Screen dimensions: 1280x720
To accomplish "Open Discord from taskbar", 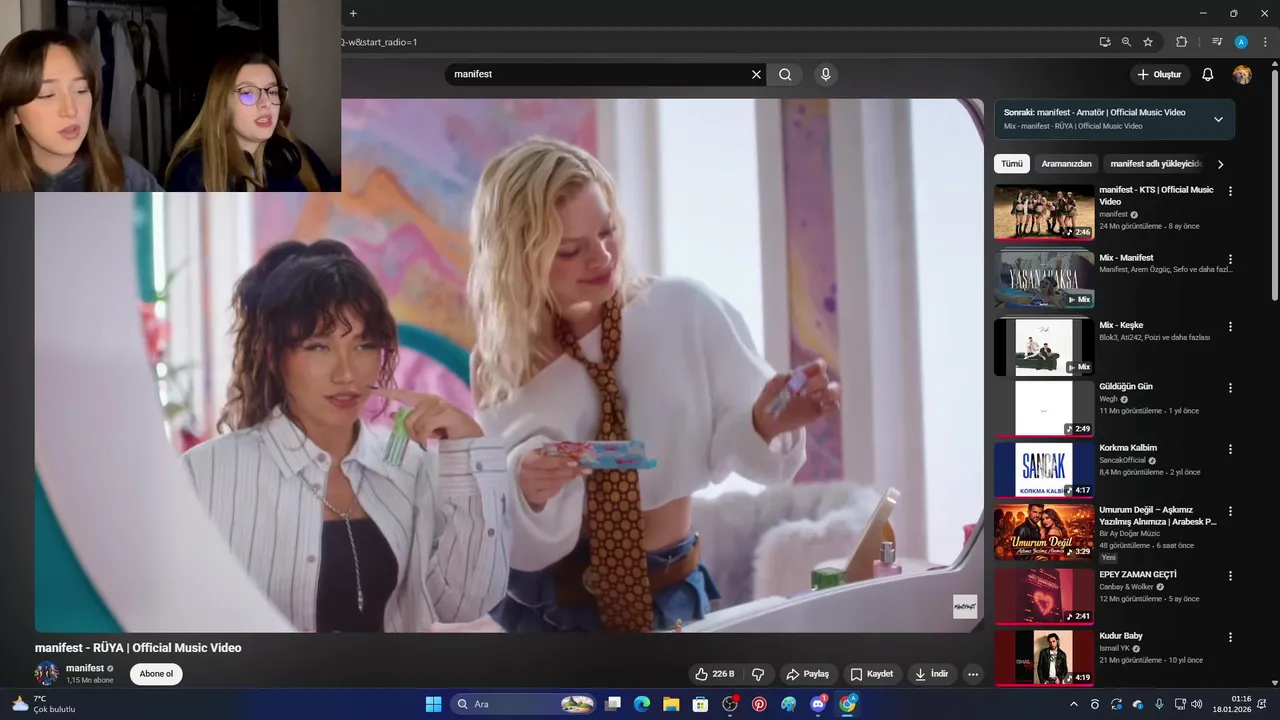I will [x=818, y=704].
